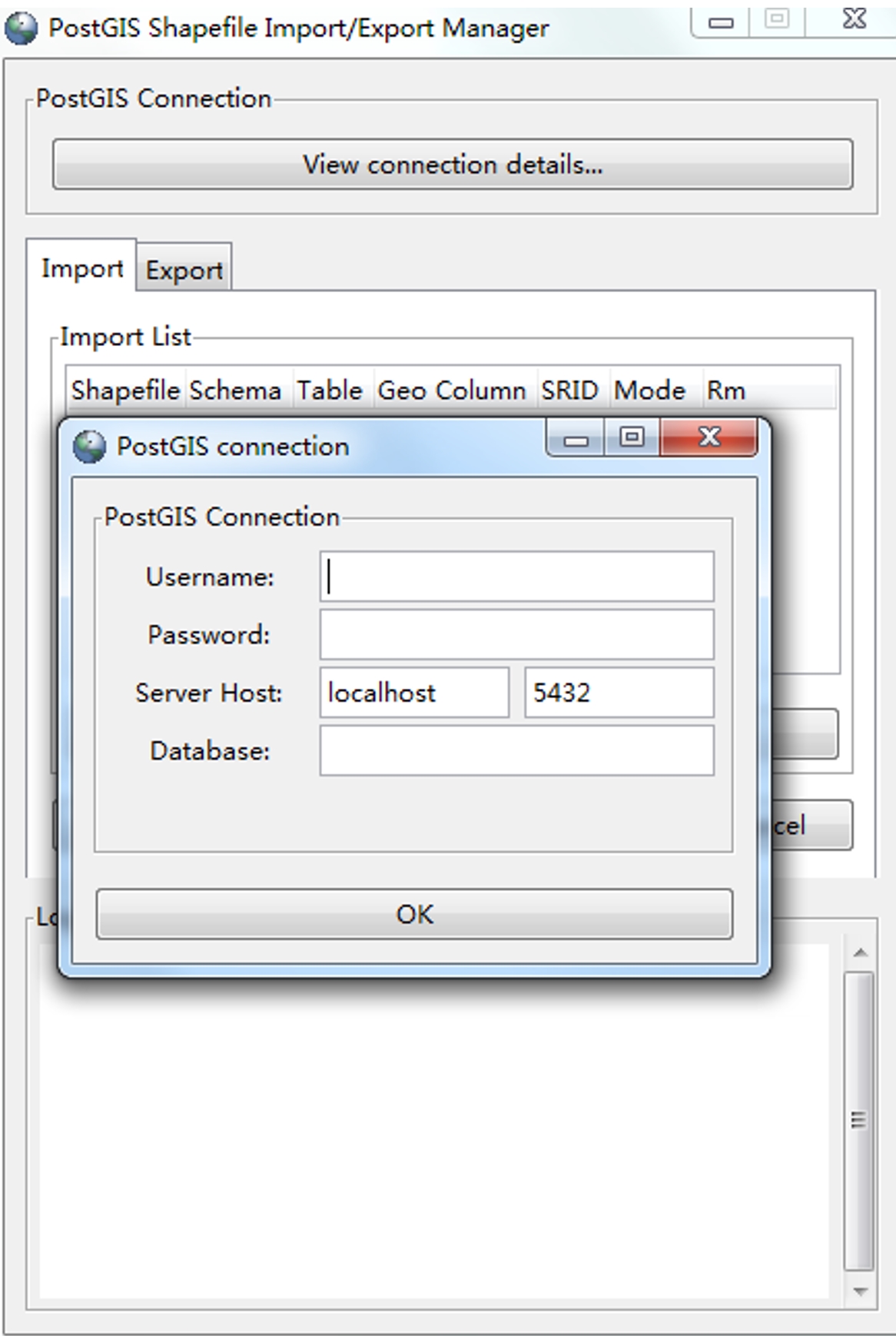This screenshot has height=1336, width=896.
Task: Click the log scrollbar down arrow
Action: click(860, 1291)
